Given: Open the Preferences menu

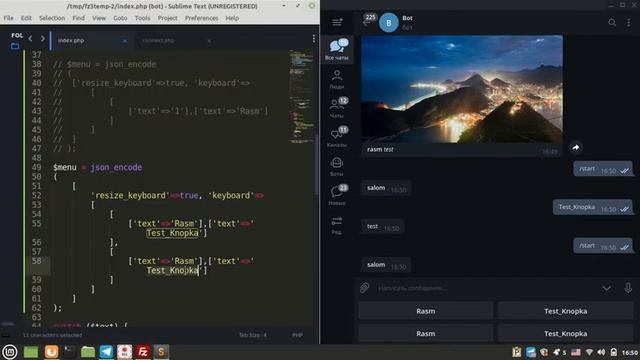Looking at the screenshot, I should tap(201, 18).
